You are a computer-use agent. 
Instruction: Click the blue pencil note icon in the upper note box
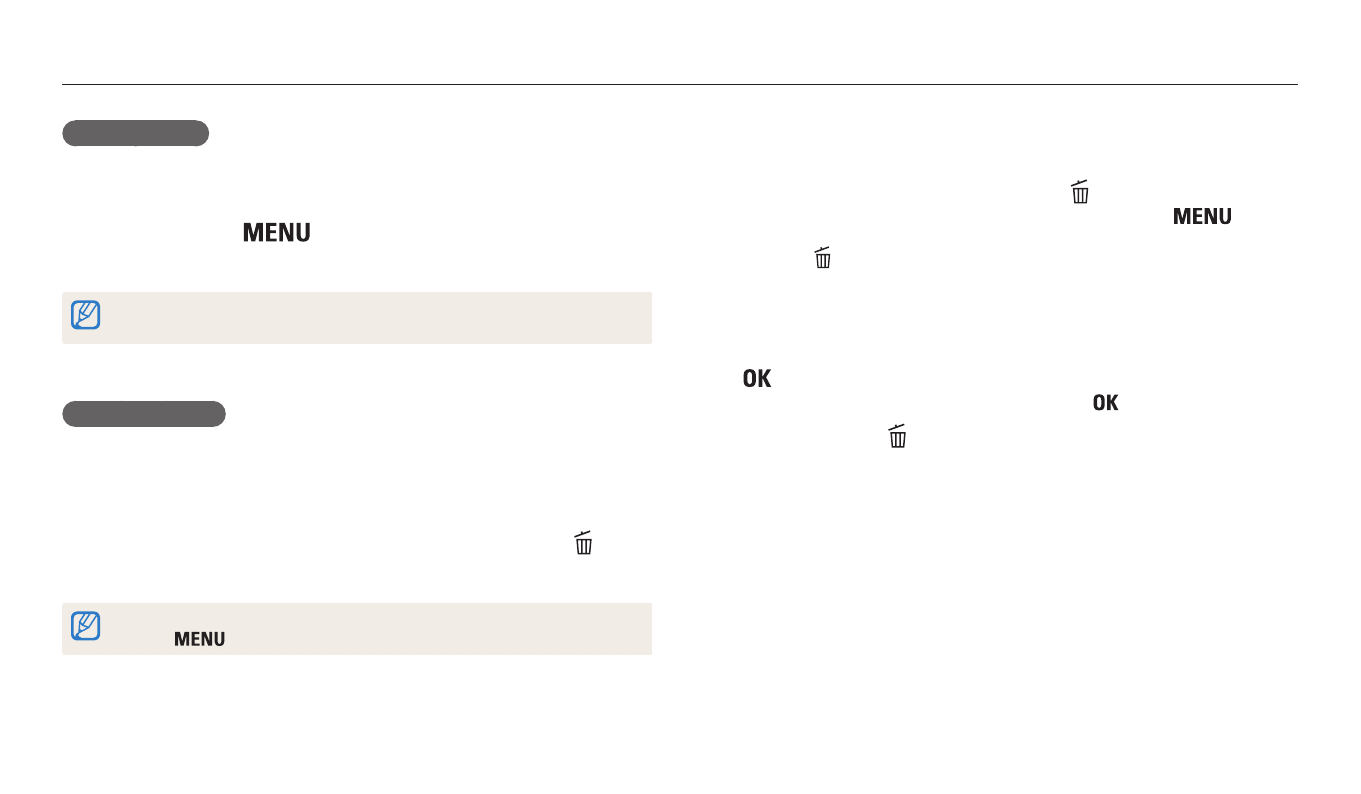tap(86, 316)
